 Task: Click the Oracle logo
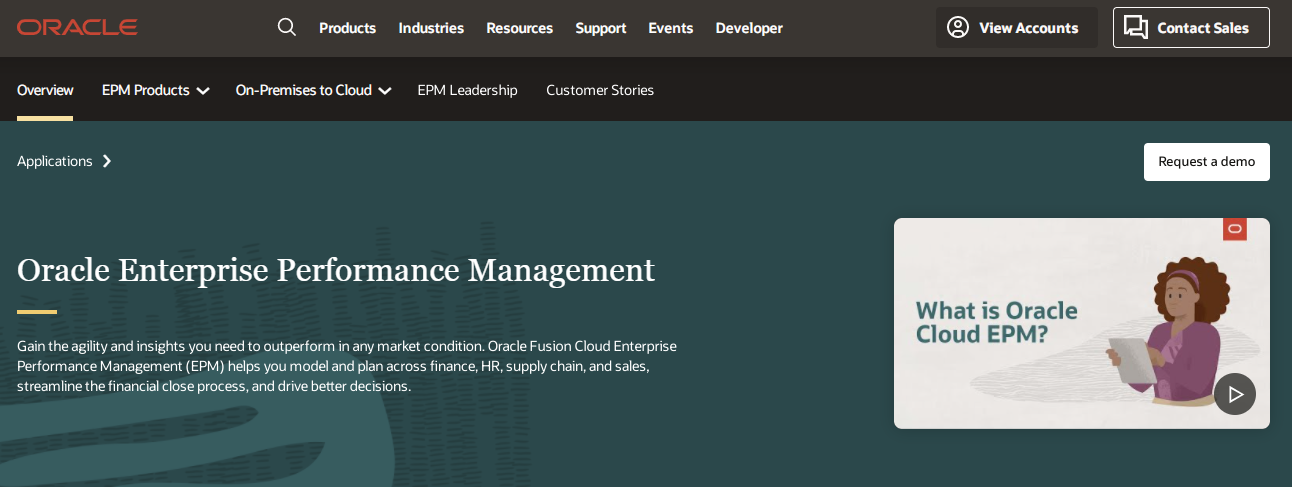[77, 28]
